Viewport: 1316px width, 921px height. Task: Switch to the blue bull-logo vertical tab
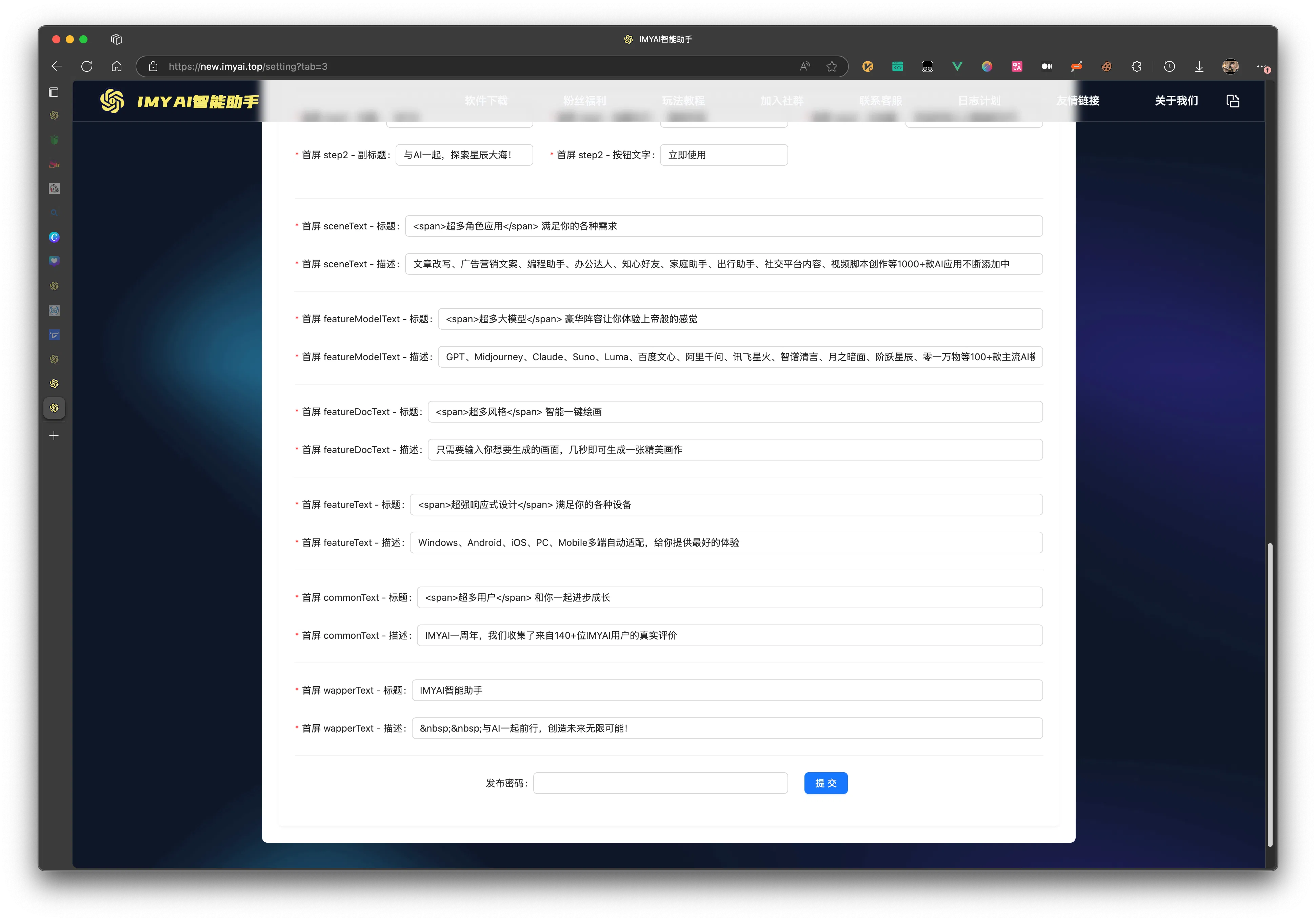pos(54,335)
